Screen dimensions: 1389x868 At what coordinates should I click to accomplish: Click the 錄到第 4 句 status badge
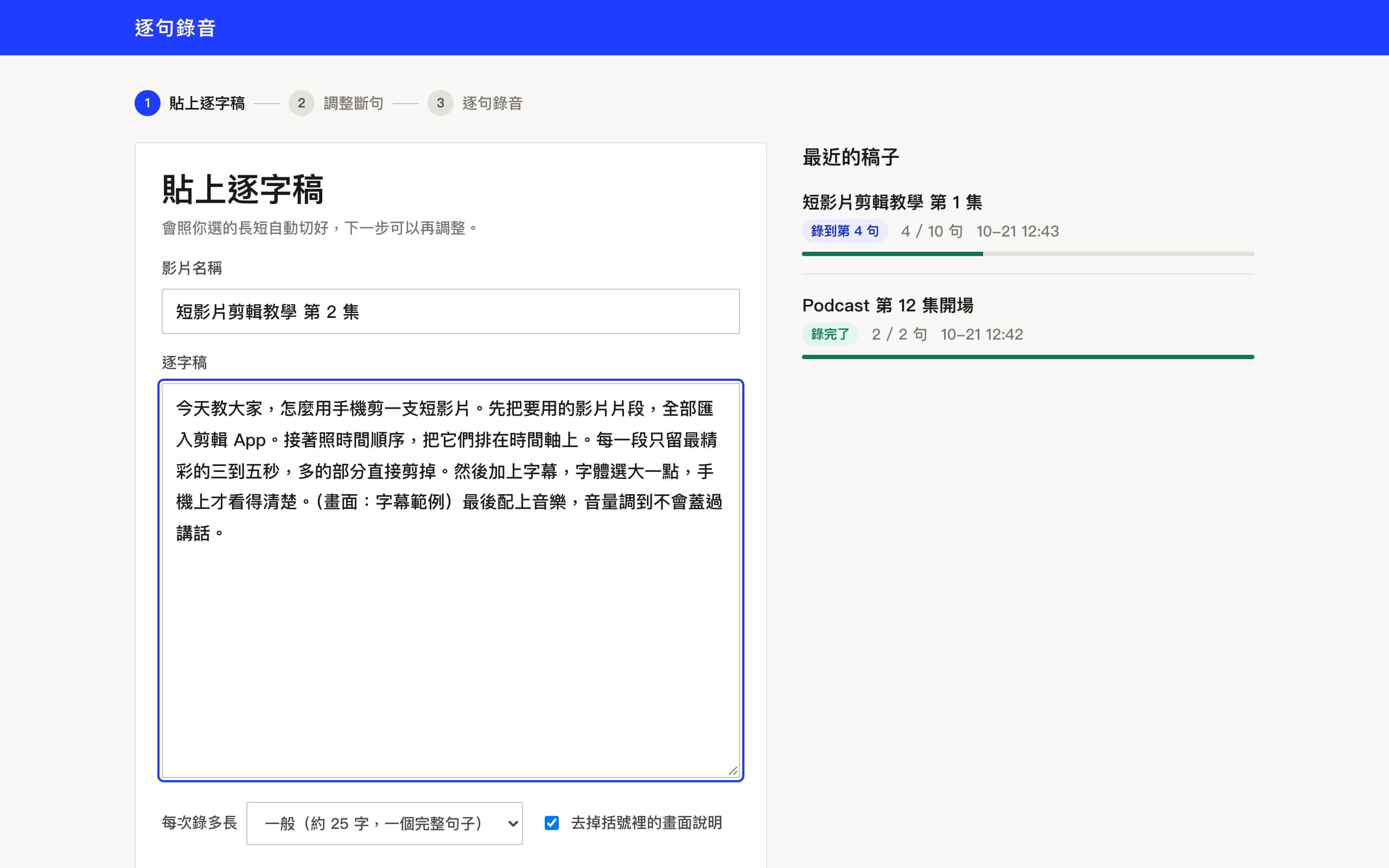[845, 231]
